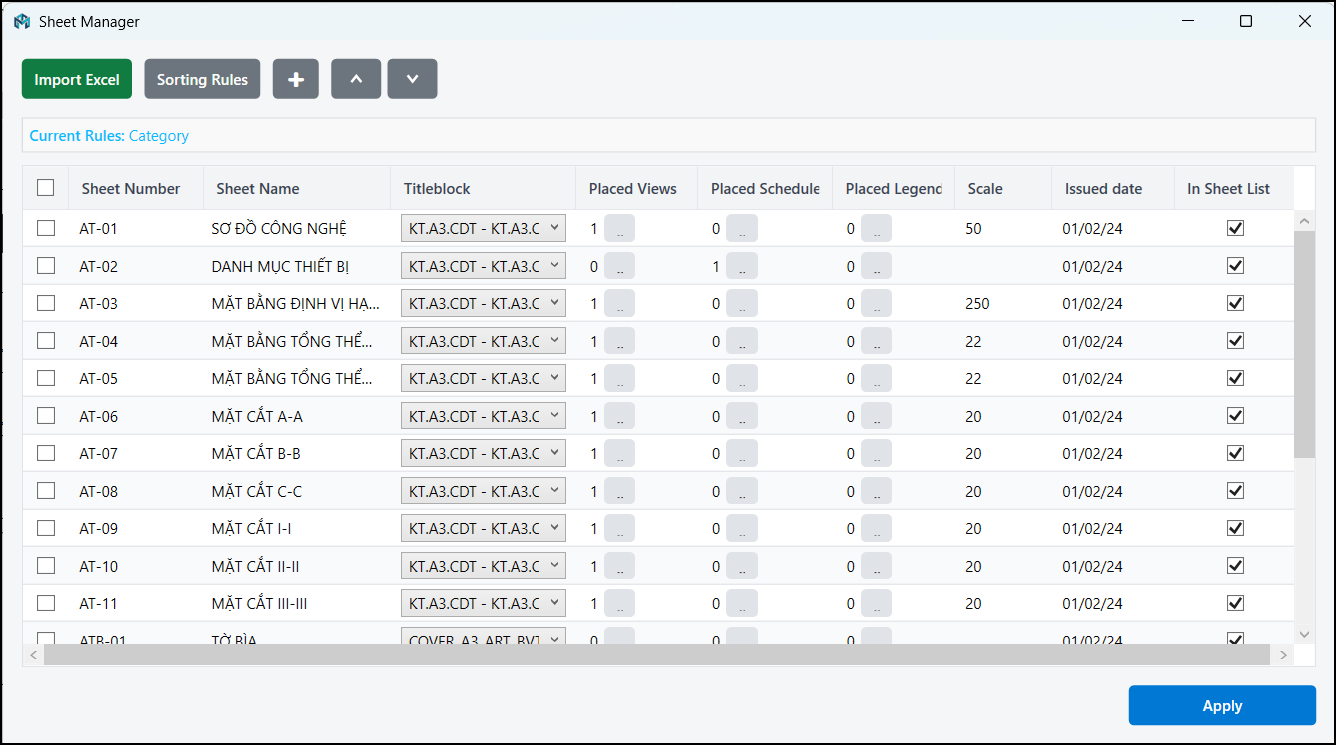Image resolution: width=1336 pixels, height=745 pixels.
Task: Open Titleblock dropdown for AT-10
Action: coord(483,566)
